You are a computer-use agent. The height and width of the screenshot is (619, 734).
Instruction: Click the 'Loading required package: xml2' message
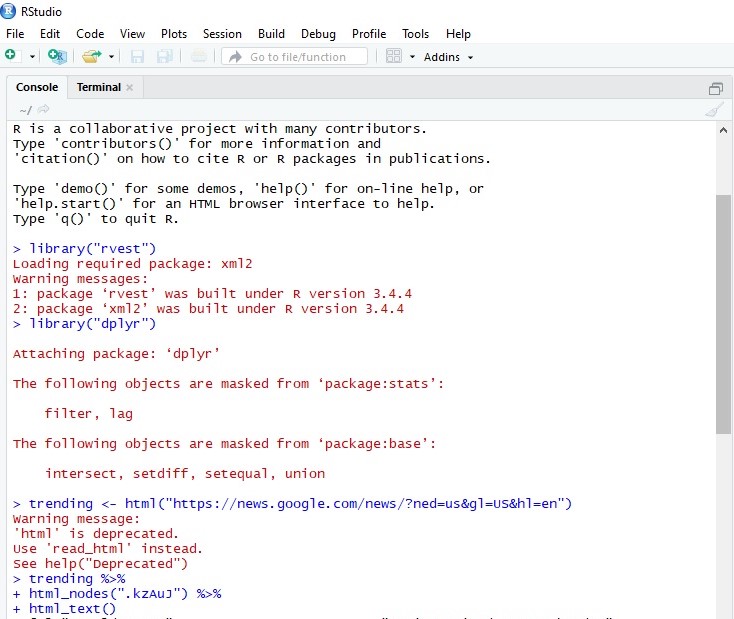point(132,264)
